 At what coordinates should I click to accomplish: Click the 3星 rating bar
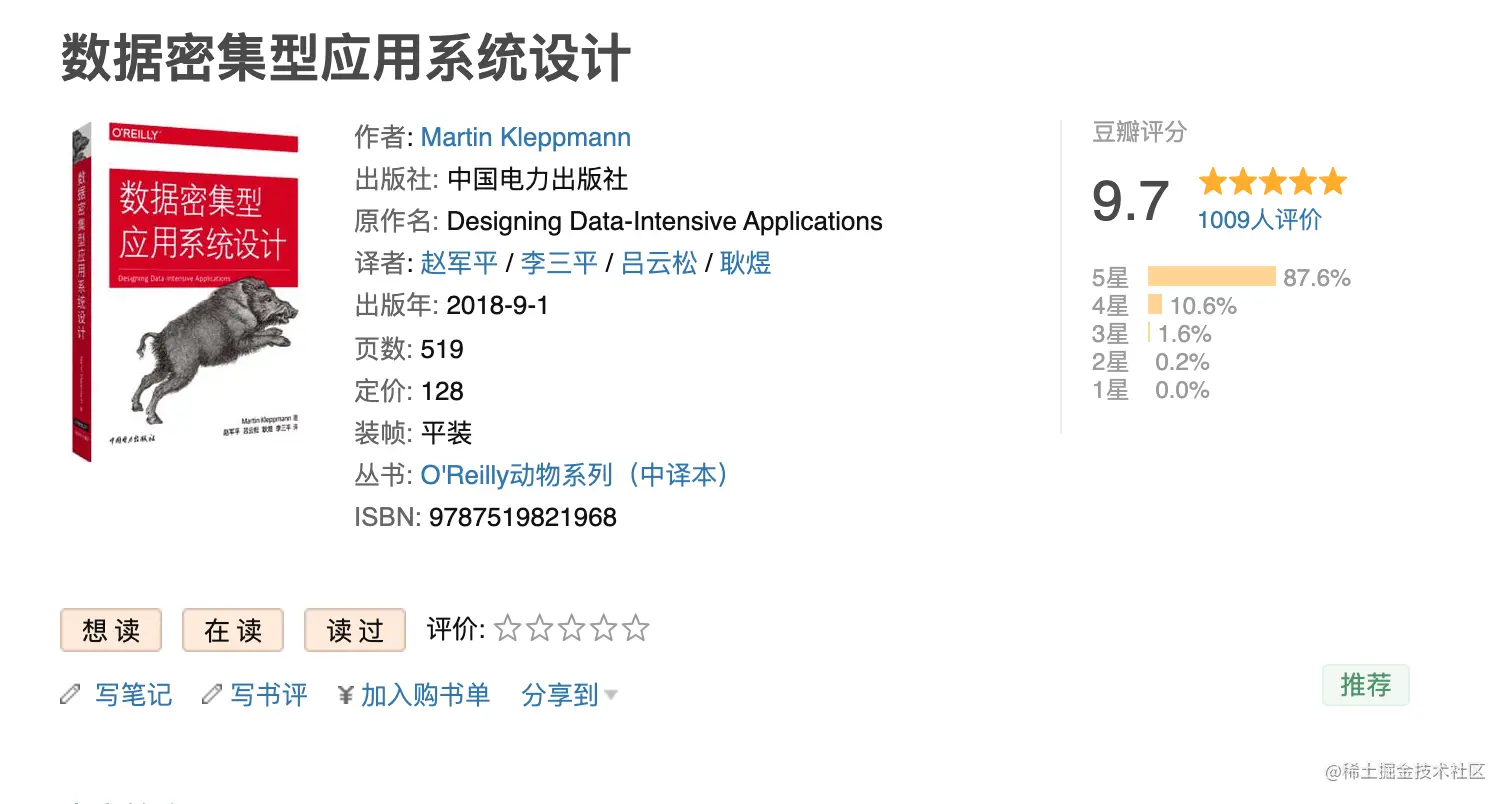1149,333
